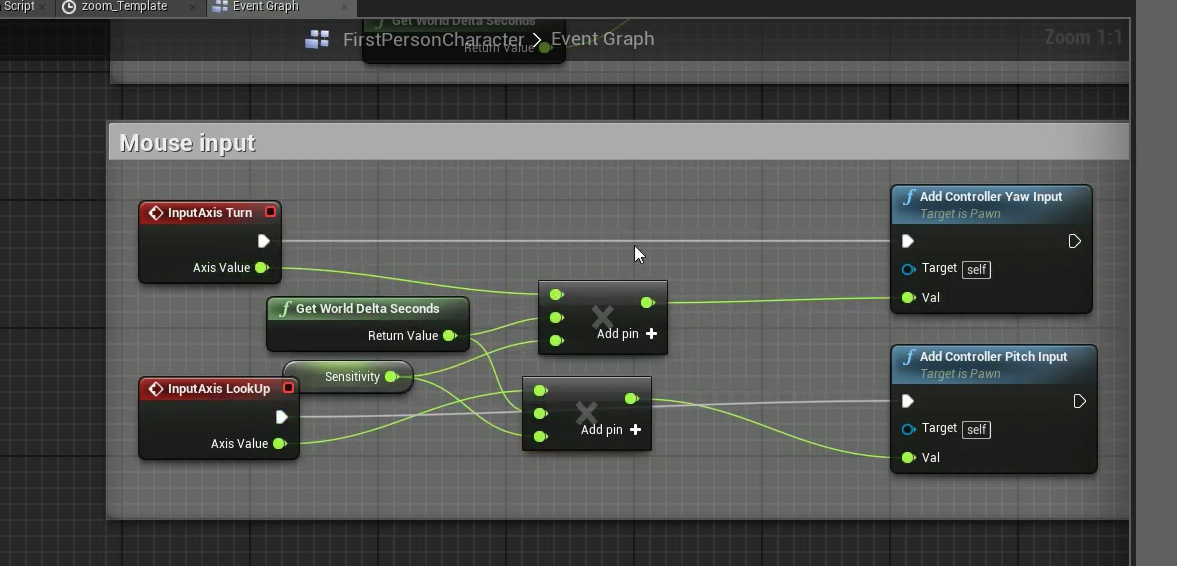The width and height of the screenshot is (1177, 566).
Task: Click InputAxis LookUp Axis Value pin
Action: click(279, 444)
